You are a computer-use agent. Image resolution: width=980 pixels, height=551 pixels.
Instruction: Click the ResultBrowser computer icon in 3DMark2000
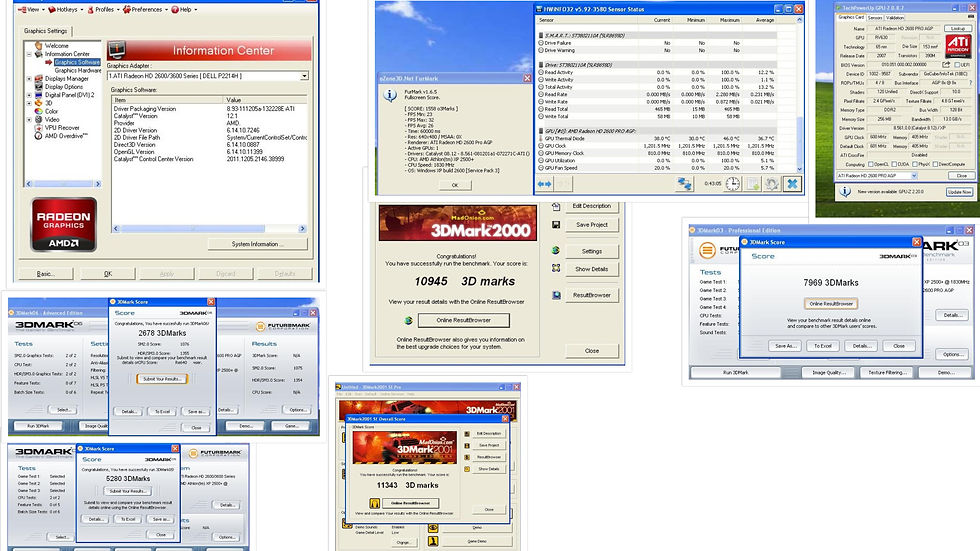point(556,295)
